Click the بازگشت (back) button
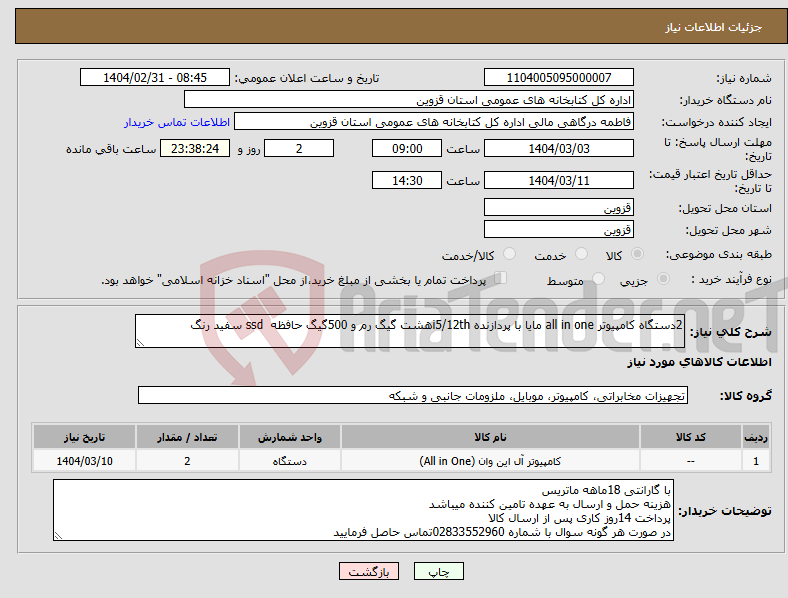 pos(369,571)
